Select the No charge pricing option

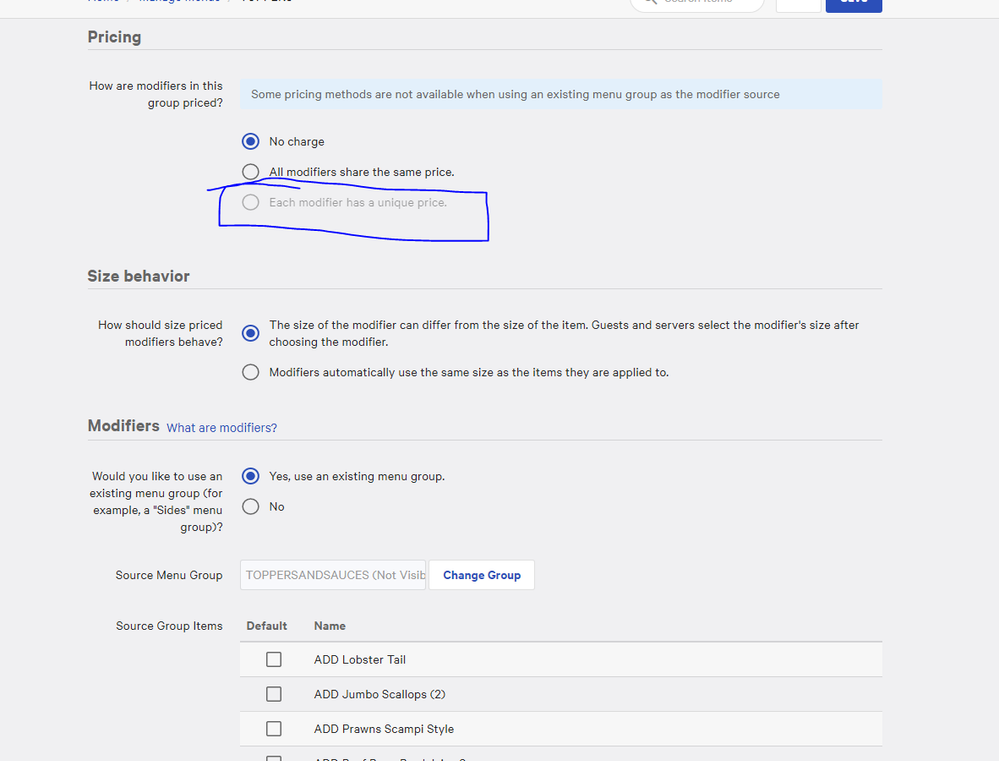tap(250, 142)
